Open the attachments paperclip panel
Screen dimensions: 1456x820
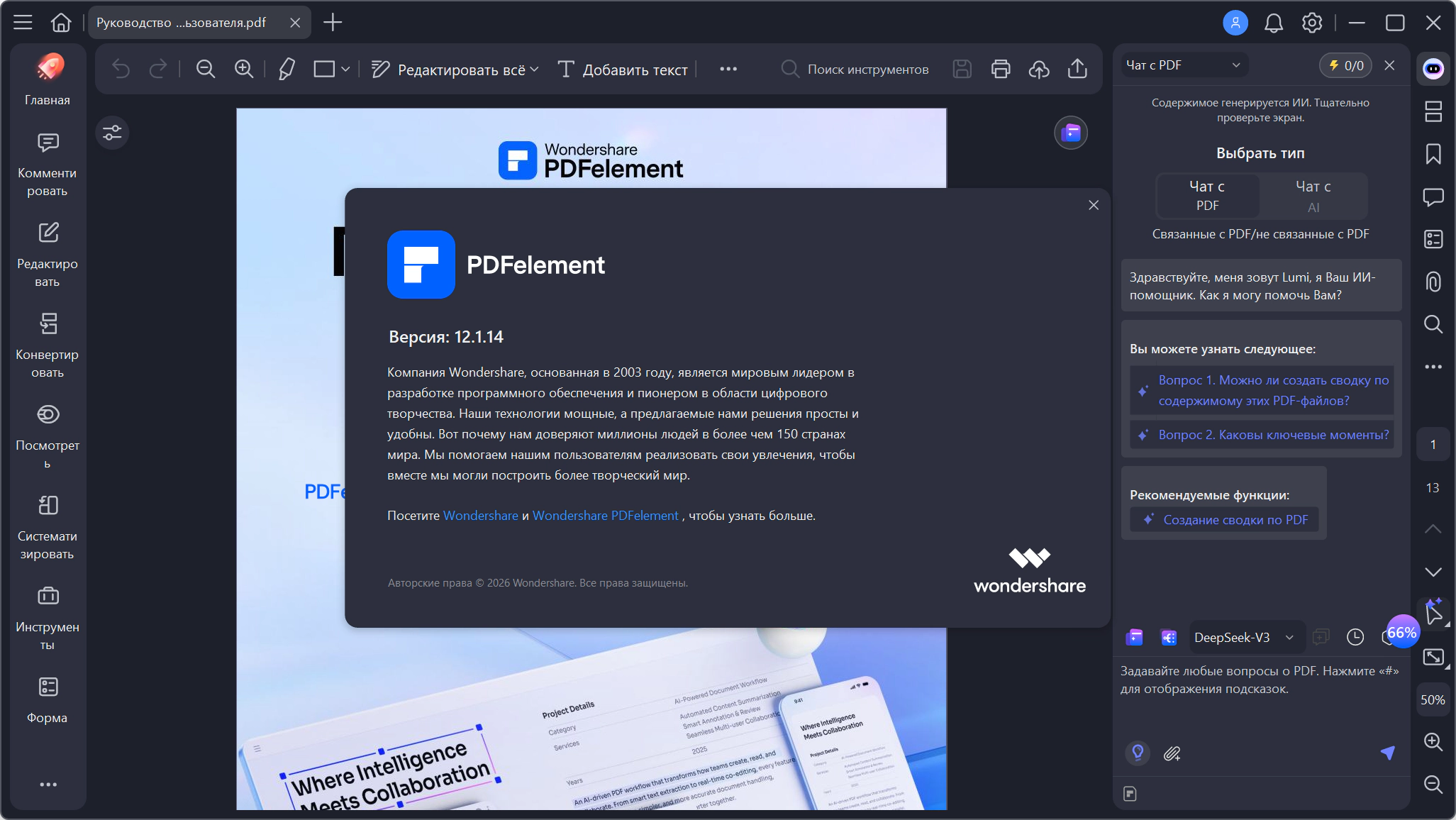(1433, 282)
